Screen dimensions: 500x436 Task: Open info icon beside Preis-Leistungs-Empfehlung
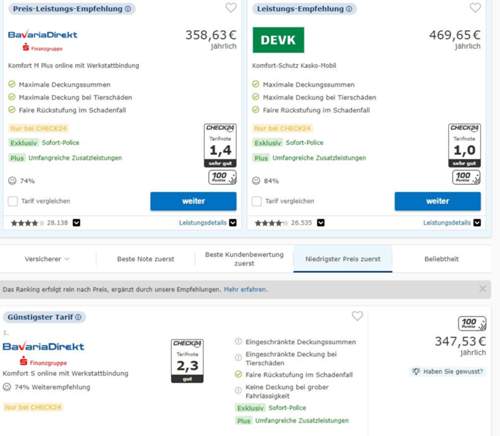tap(128, 9)
